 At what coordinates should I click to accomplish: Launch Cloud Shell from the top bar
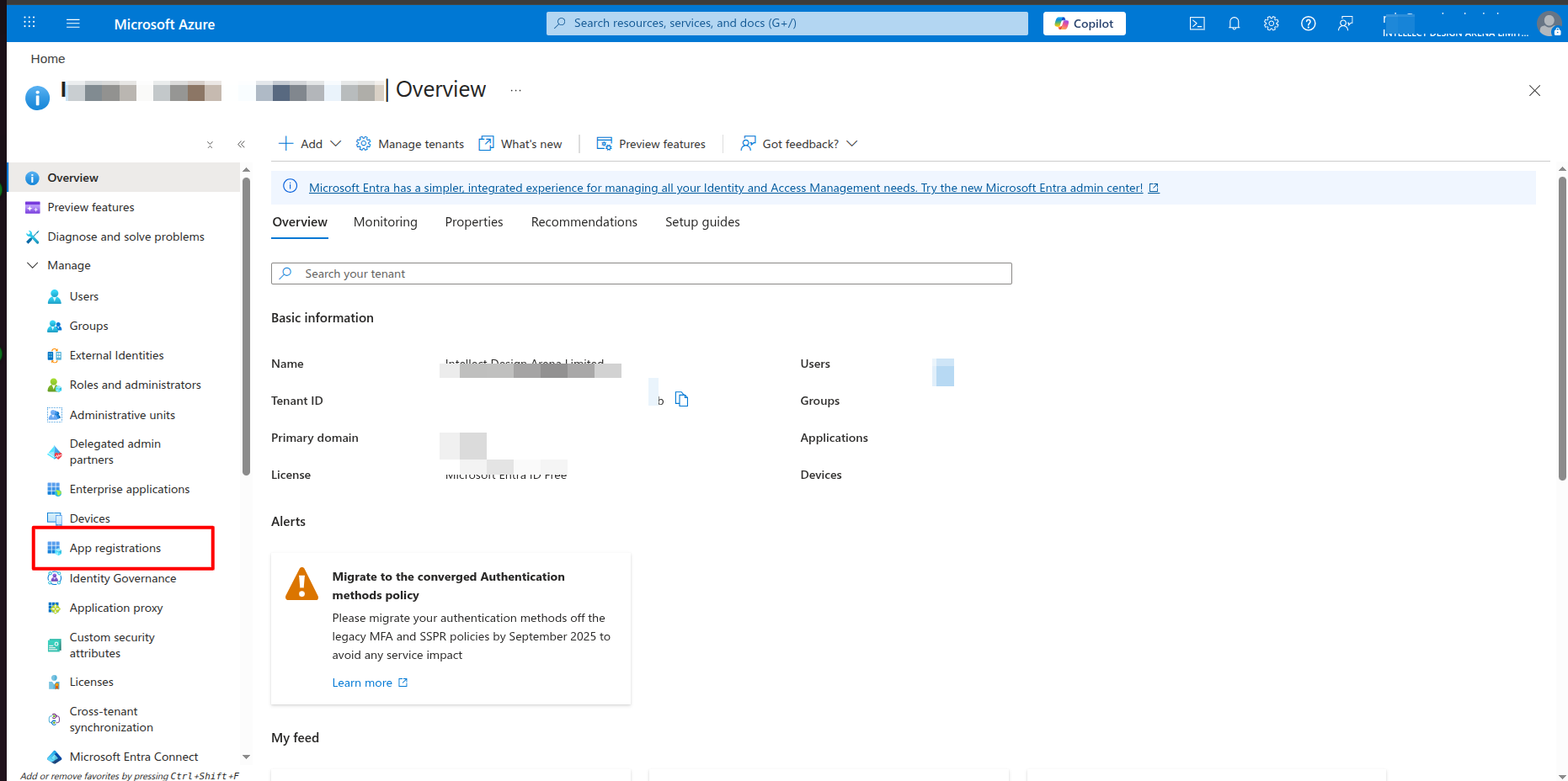tap(1197, 24)
